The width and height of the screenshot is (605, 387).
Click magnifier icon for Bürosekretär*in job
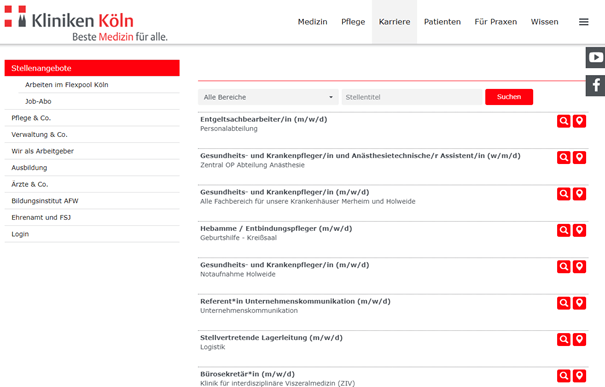point(564,376)
